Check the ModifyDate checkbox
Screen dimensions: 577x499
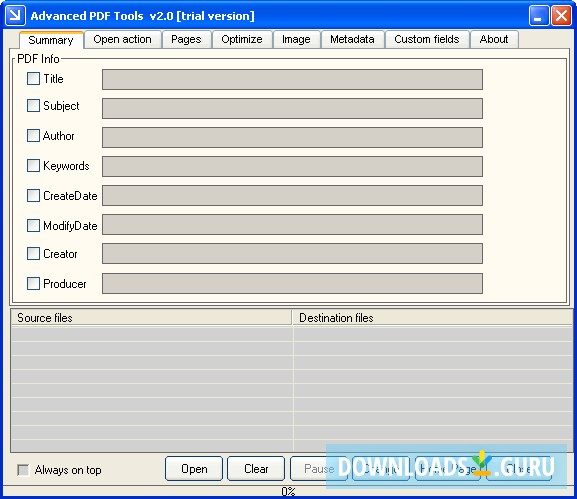pyautogui.click(x=33, y=226)
